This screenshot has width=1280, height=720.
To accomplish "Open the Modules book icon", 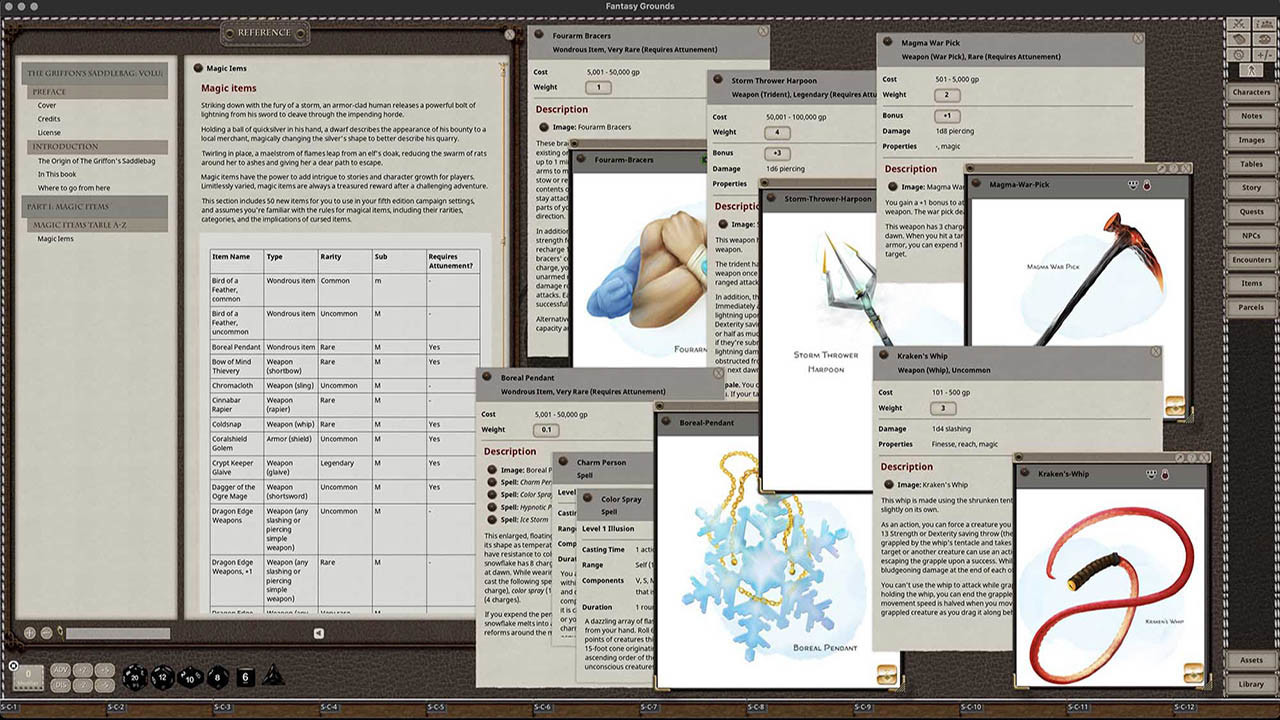I will click(1239, 38).
